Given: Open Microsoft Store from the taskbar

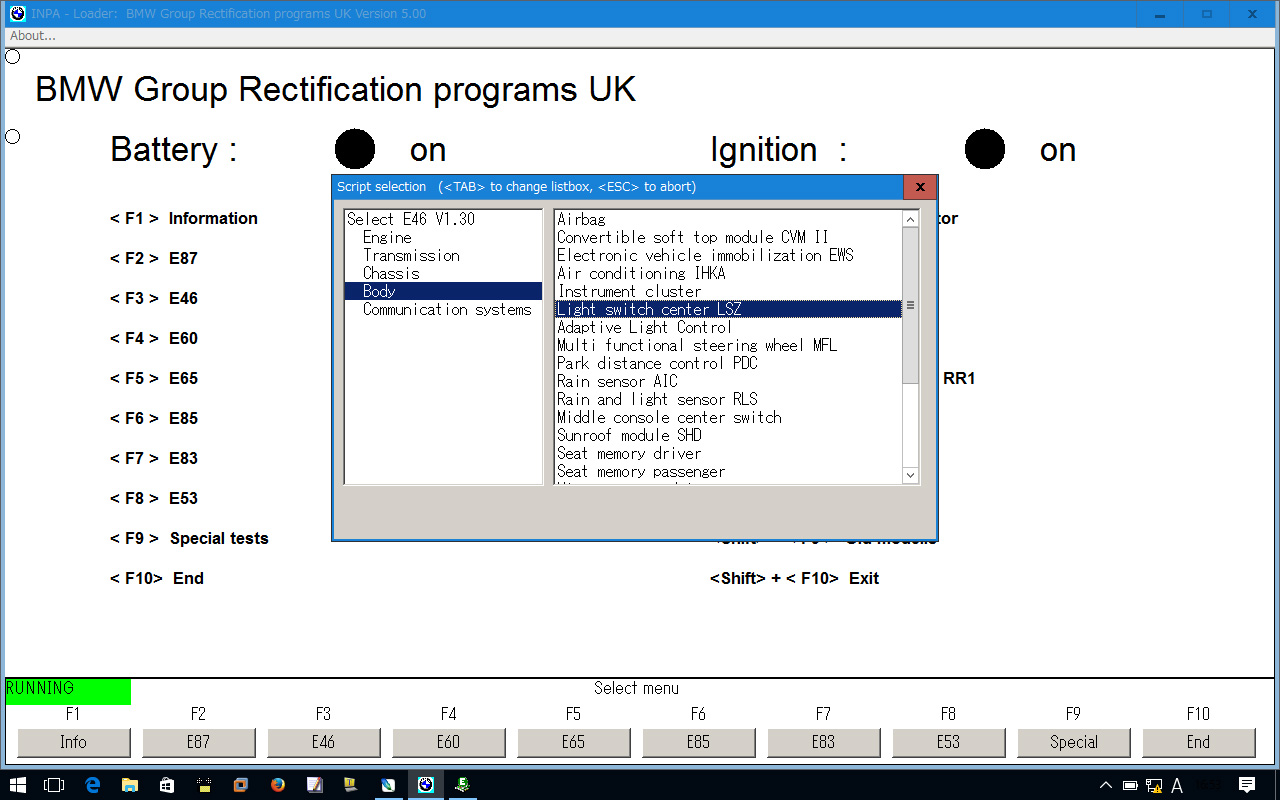Looking at the screenshot, I should (x=167, y=785).
